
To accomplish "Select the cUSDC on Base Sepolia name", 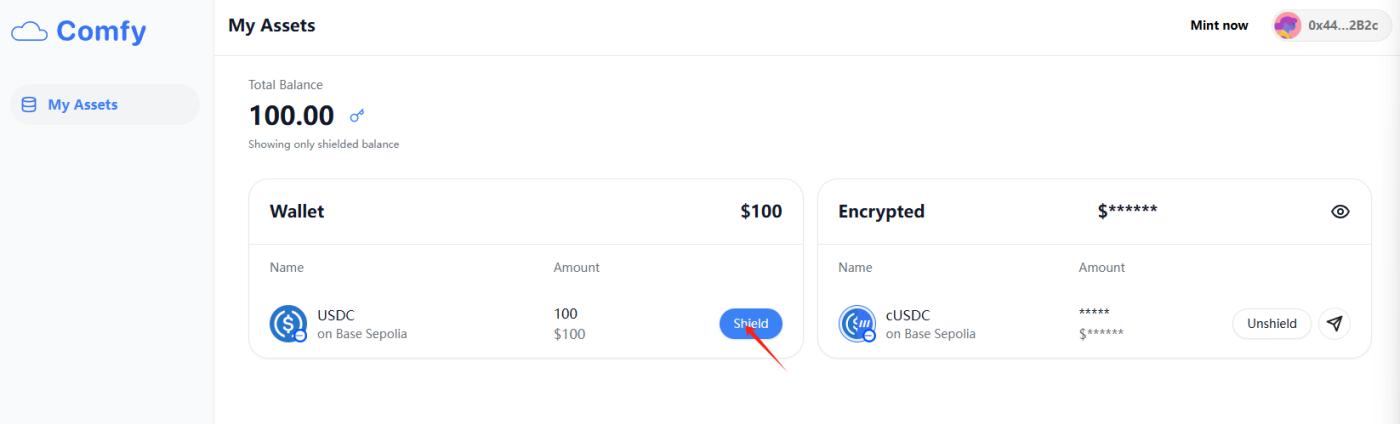I will (930, 324).
